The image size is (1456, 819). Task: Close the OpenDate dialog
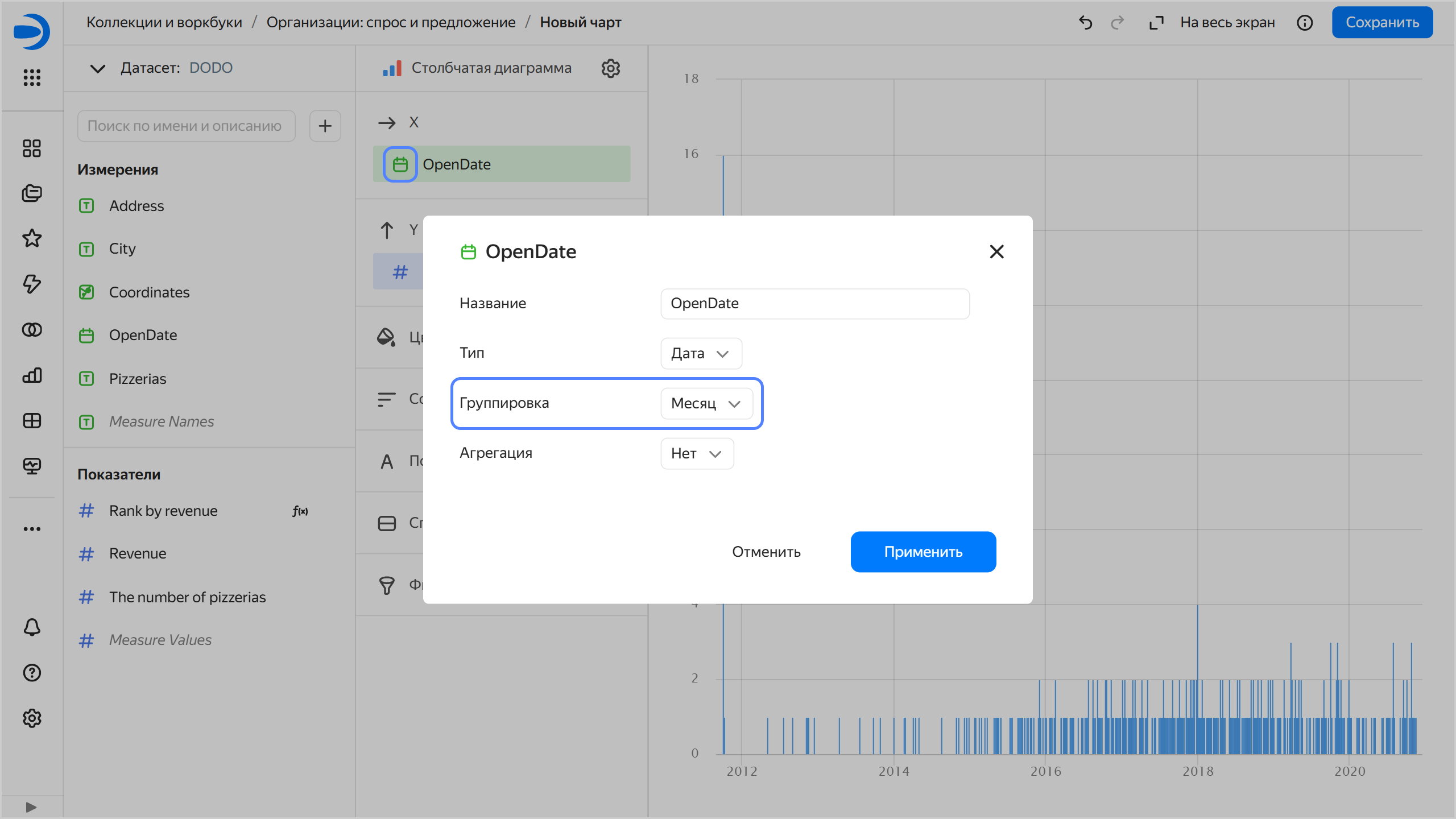(x=996, y=251)
